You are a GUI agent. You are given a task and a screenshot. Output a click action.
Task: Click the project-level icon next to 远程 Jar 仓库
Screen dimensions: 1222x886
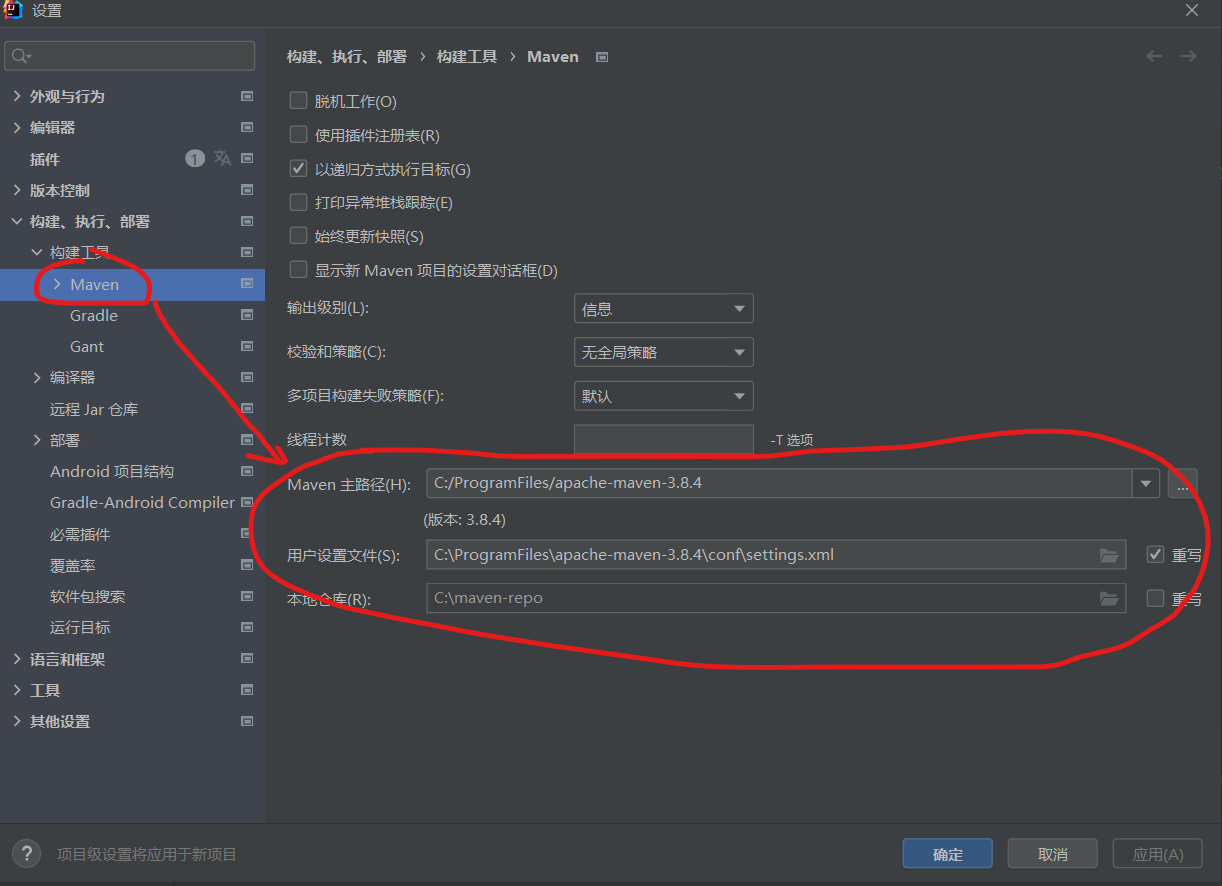pyautogui.click(x=247, y=409)
